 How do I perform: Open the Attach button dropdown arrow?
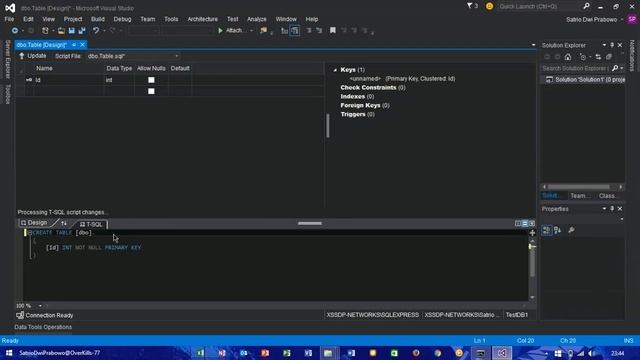point(251,31)
